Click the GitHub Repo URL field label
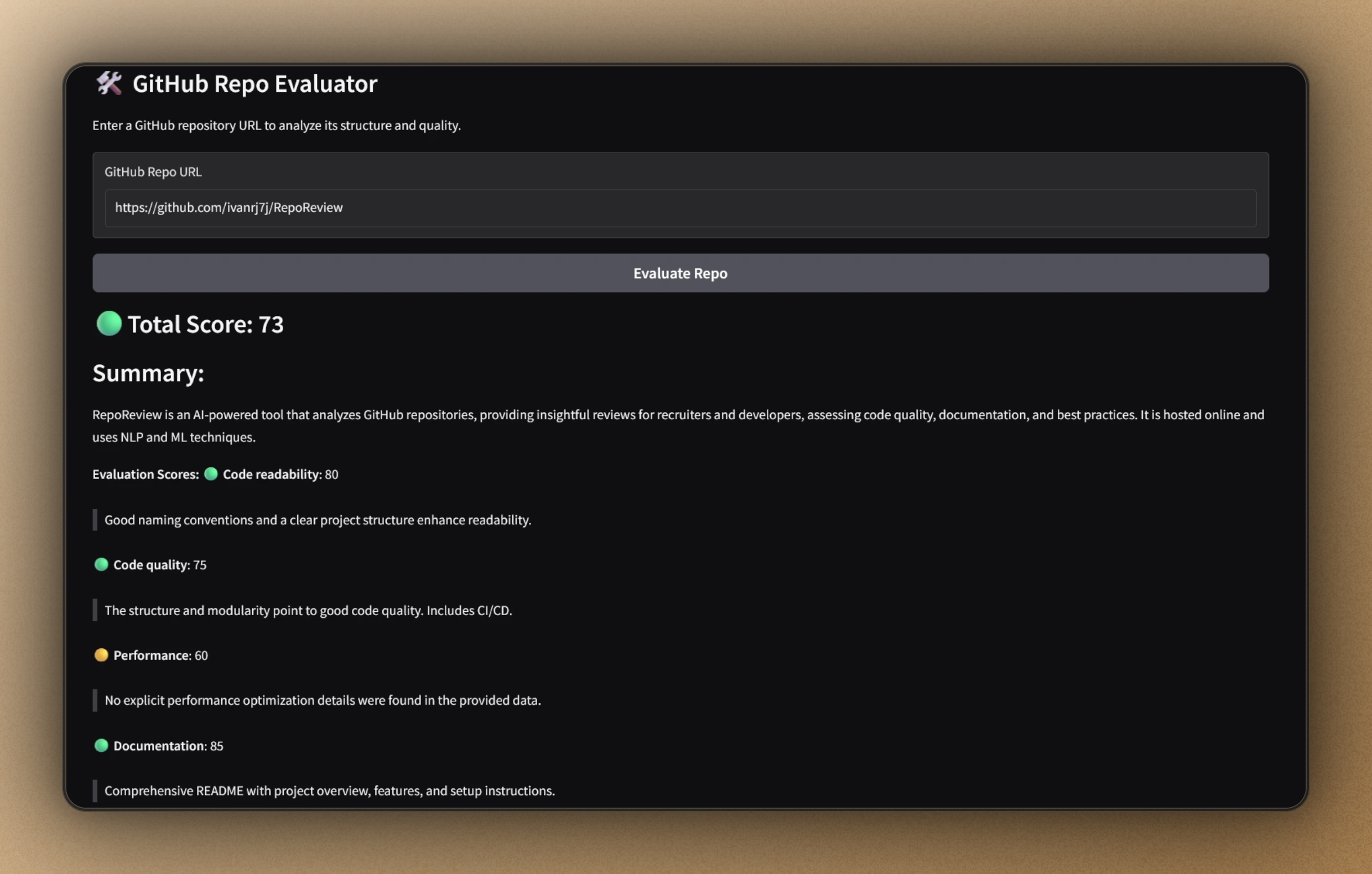This screenshot has height=874, width=1372. [153, 172]
